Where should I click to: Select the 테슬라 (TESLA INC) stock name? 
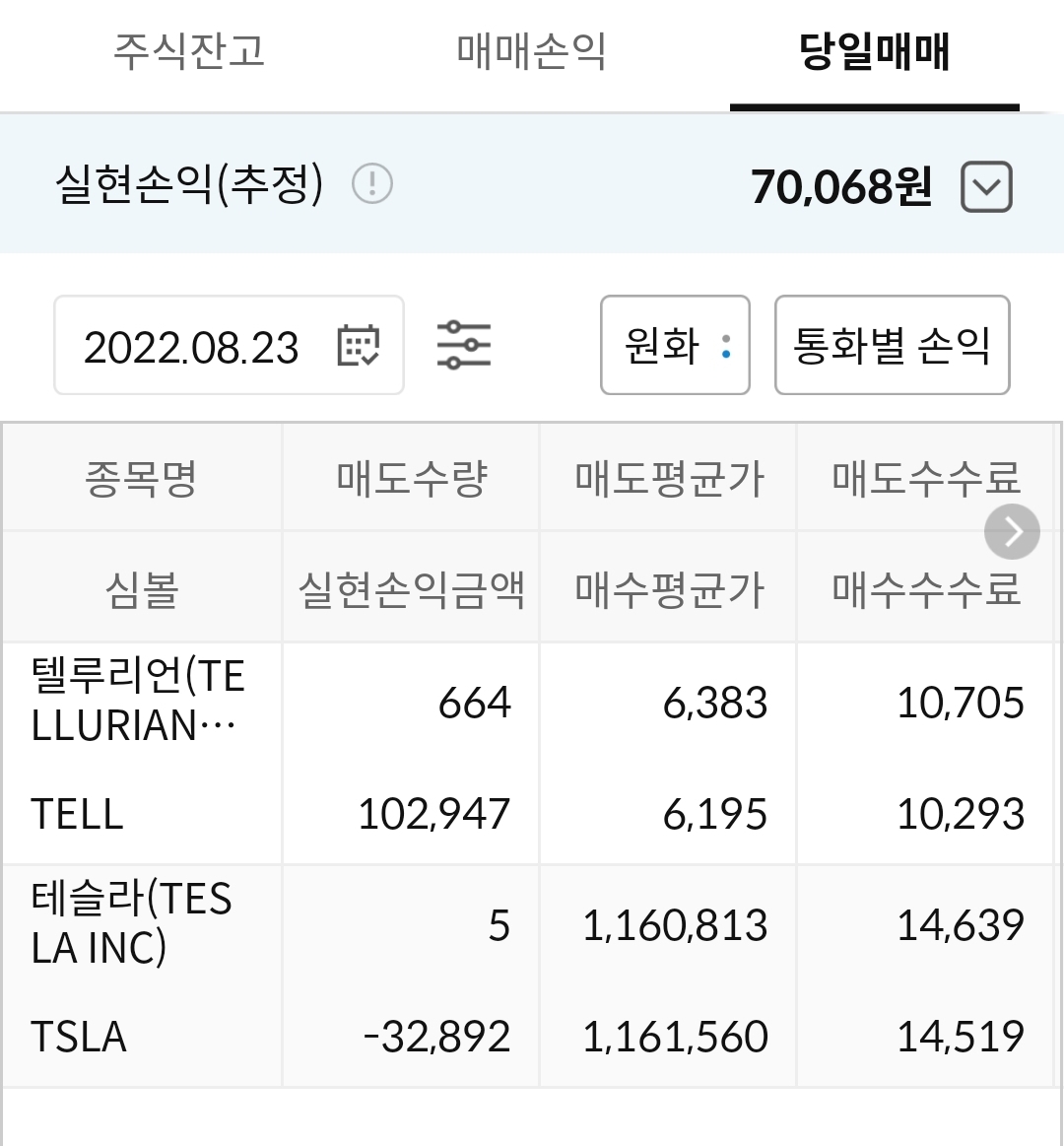pos(132,923)
